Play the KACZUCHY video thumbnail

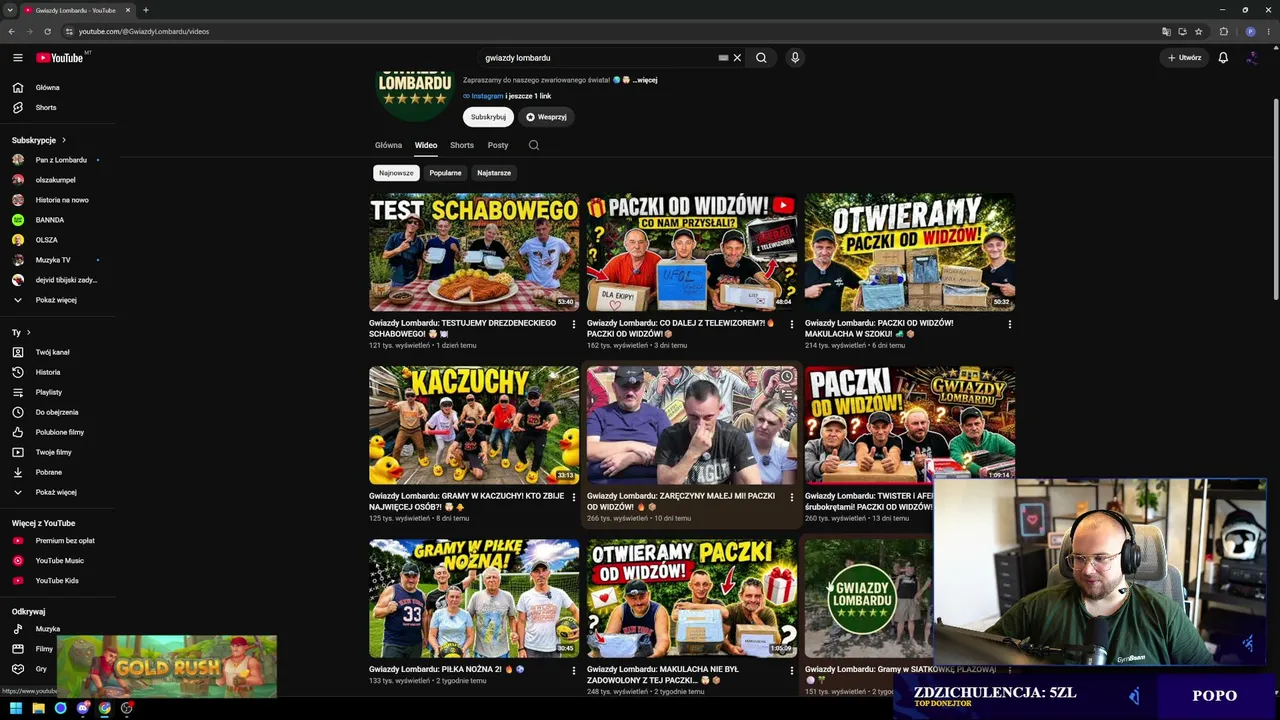[x=474, y=425]
